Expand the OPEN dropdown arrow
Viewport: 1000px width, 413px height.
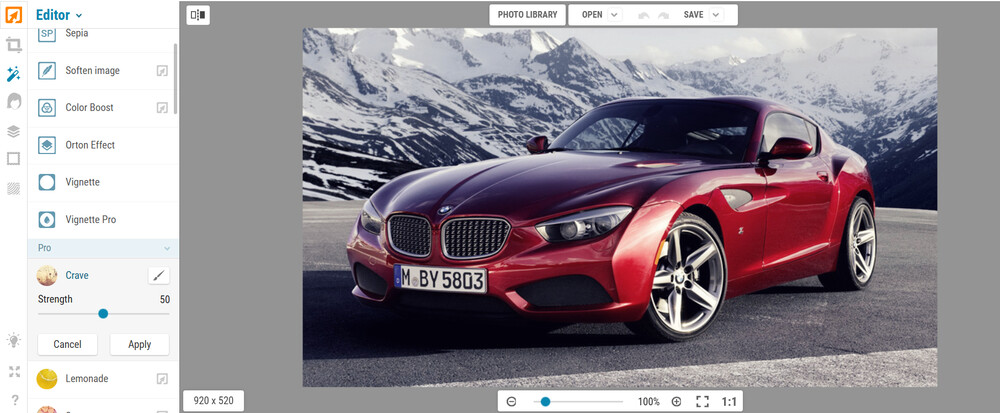coord(614,15)
